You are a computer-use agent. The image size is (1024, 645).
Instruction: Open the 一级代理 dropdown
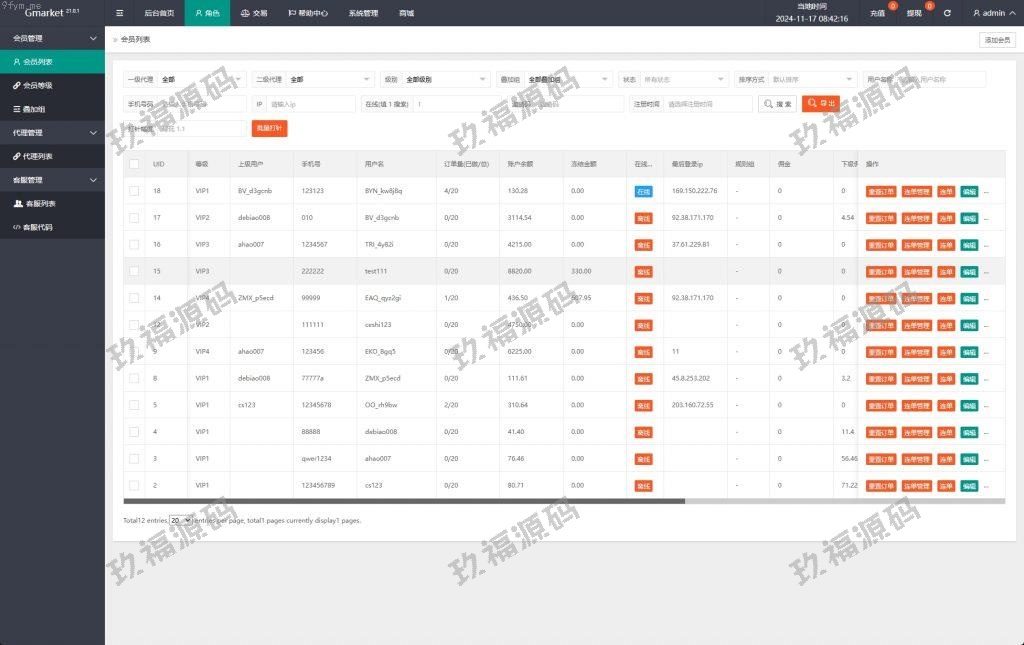pyautogui.click(x=201, y=79)
